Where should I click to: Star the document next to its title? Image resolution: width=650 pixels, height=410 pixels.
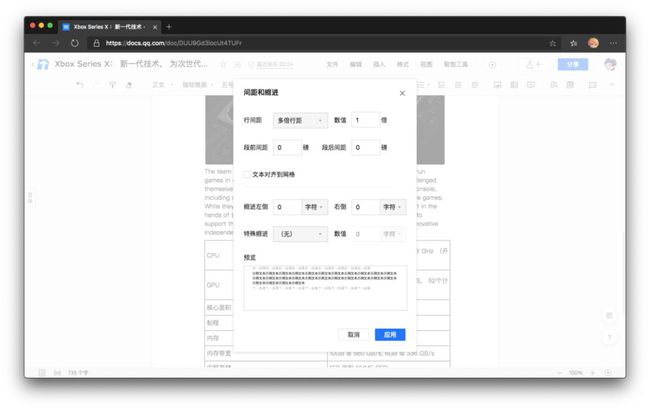[223, 64]
